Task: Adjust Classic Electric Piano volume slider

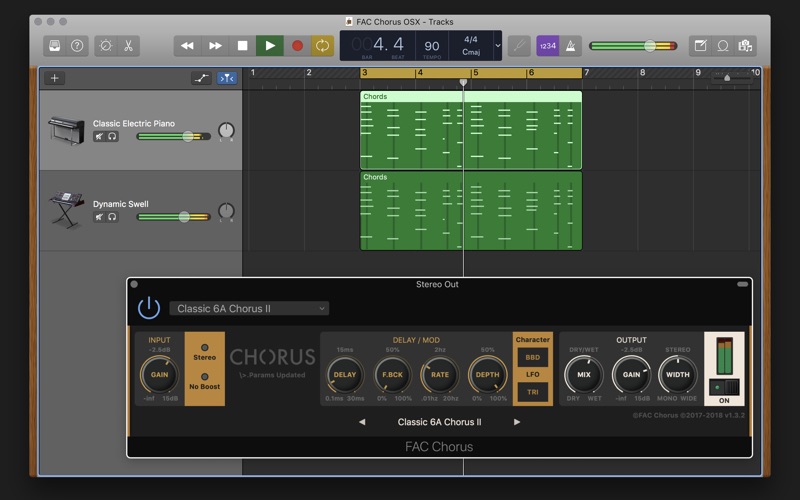Action: pyautogui.click(x=173, y=136)
